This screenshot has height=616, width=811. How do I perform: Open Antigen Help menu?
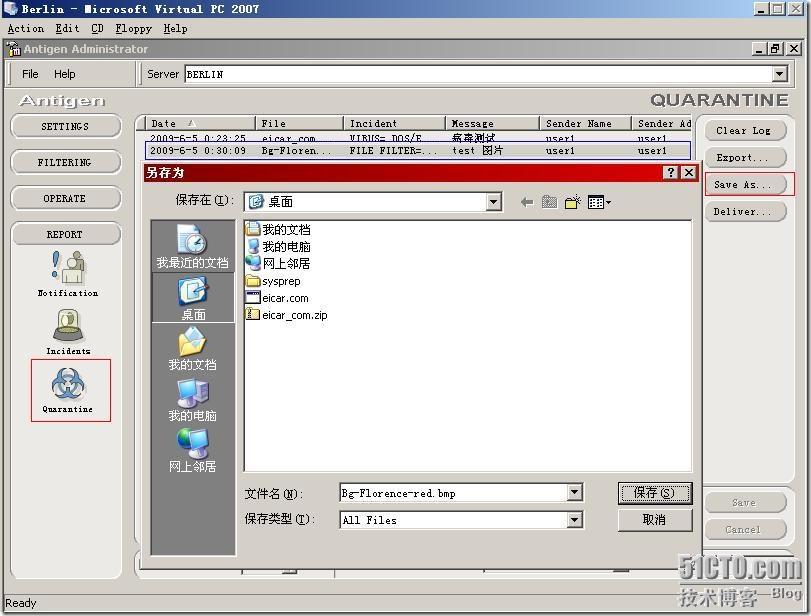coord(65,74)
